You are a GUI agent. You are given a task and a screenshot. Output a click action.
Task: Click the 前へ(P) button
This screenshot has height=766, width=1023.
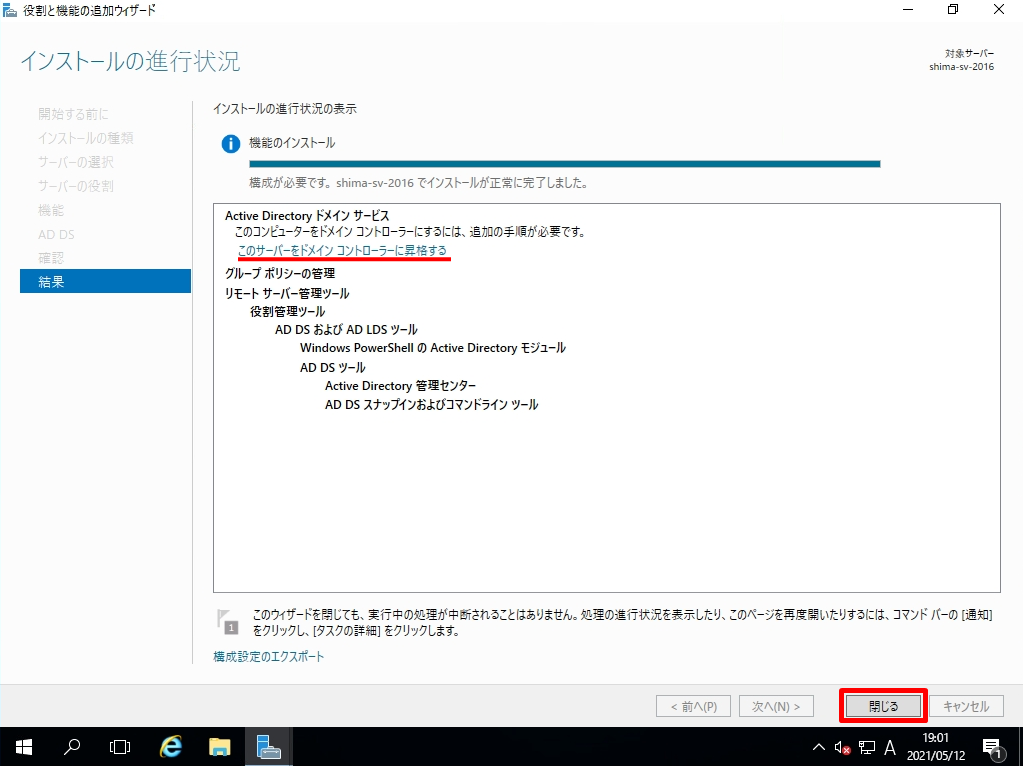(x=694, y=706)
